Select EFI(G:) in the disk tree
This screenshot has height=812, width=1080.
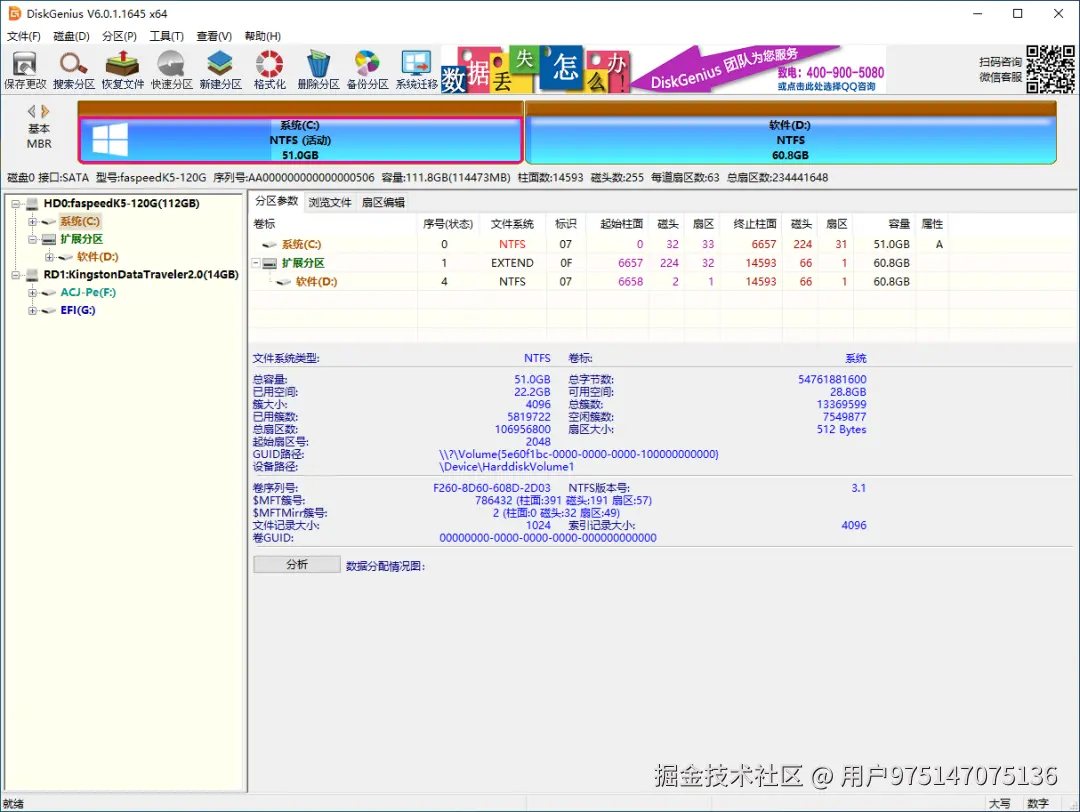pos(78,311)
